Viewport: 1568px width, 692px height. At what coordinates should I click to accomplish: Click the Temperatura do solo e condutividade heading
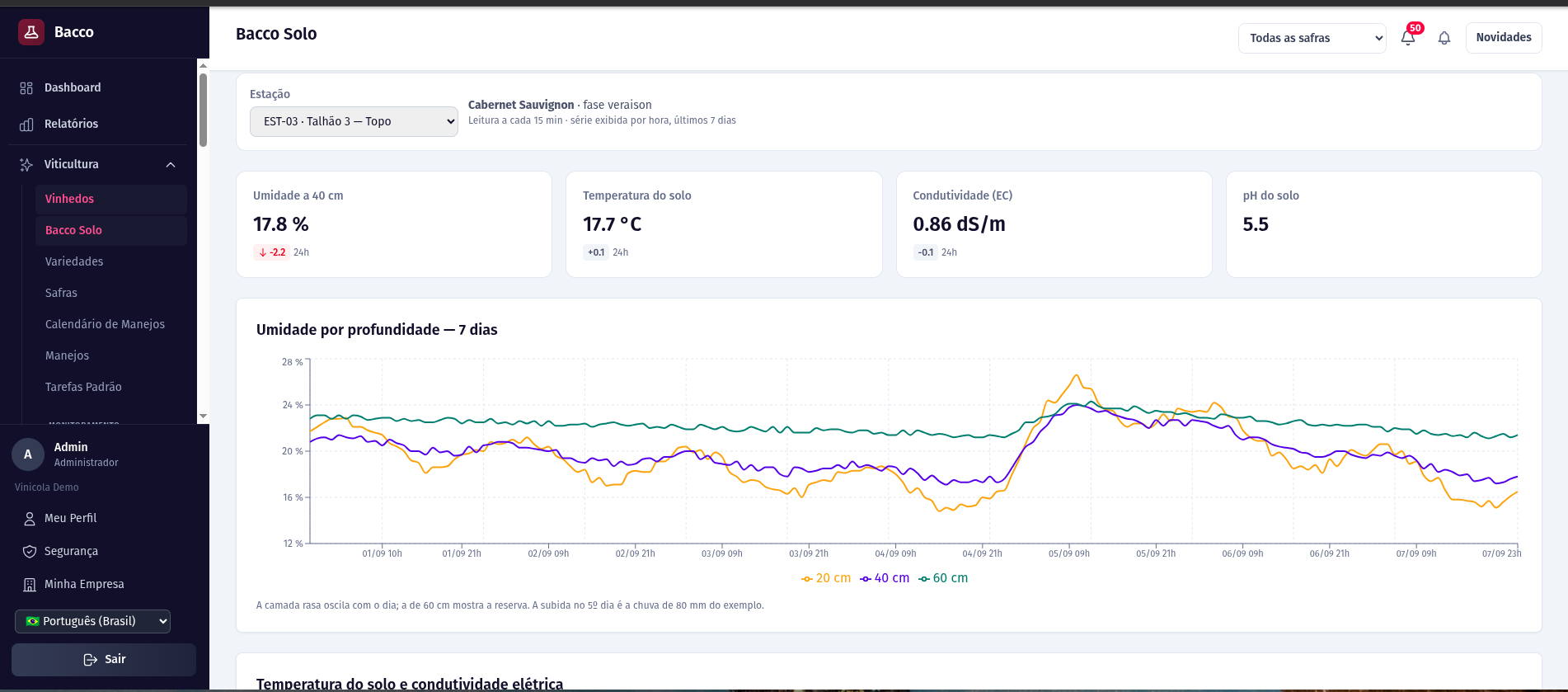[410, 684]
